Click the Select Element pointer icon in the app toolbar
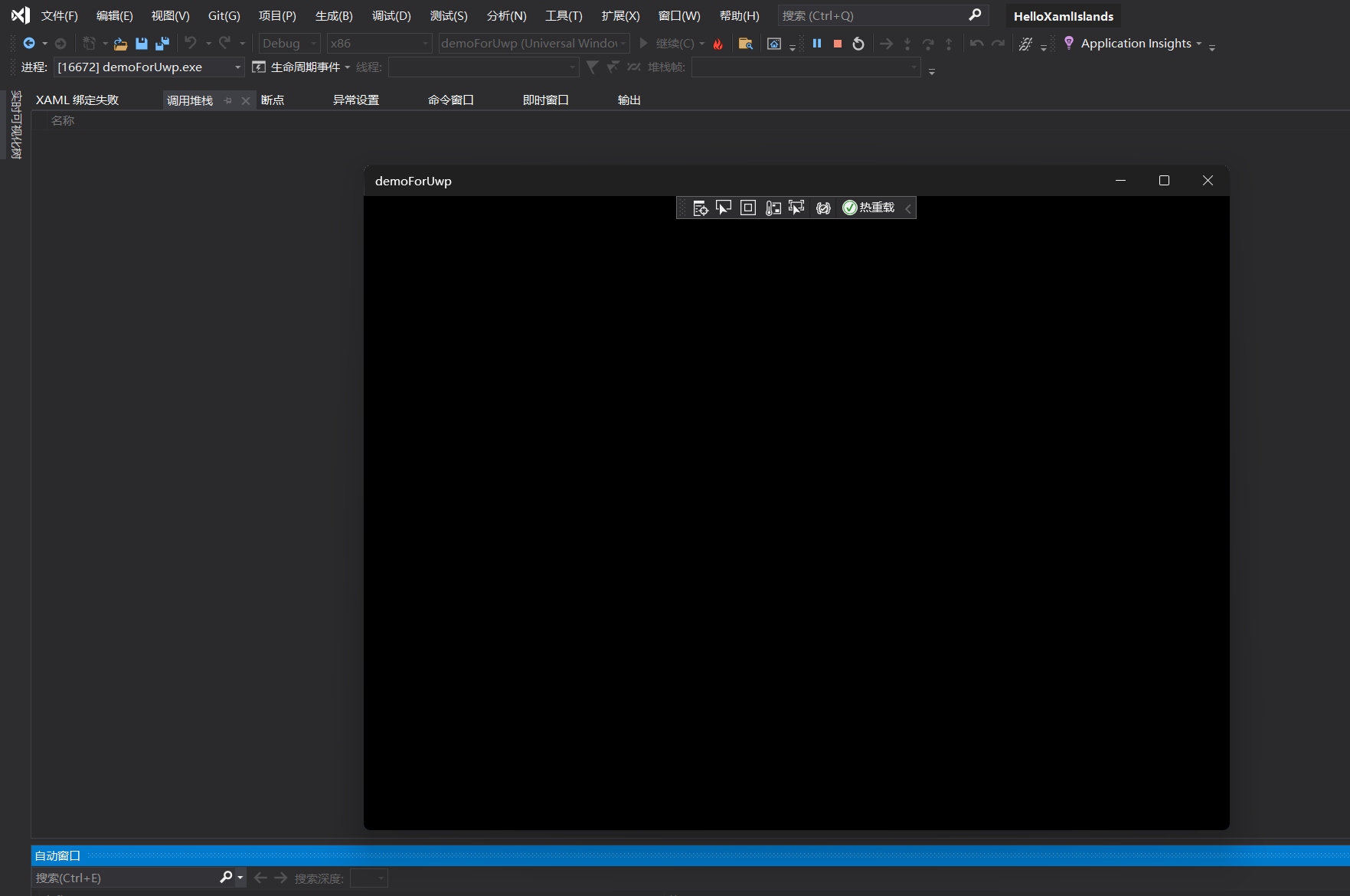1350x896 pixels. [x=724, y=208]
